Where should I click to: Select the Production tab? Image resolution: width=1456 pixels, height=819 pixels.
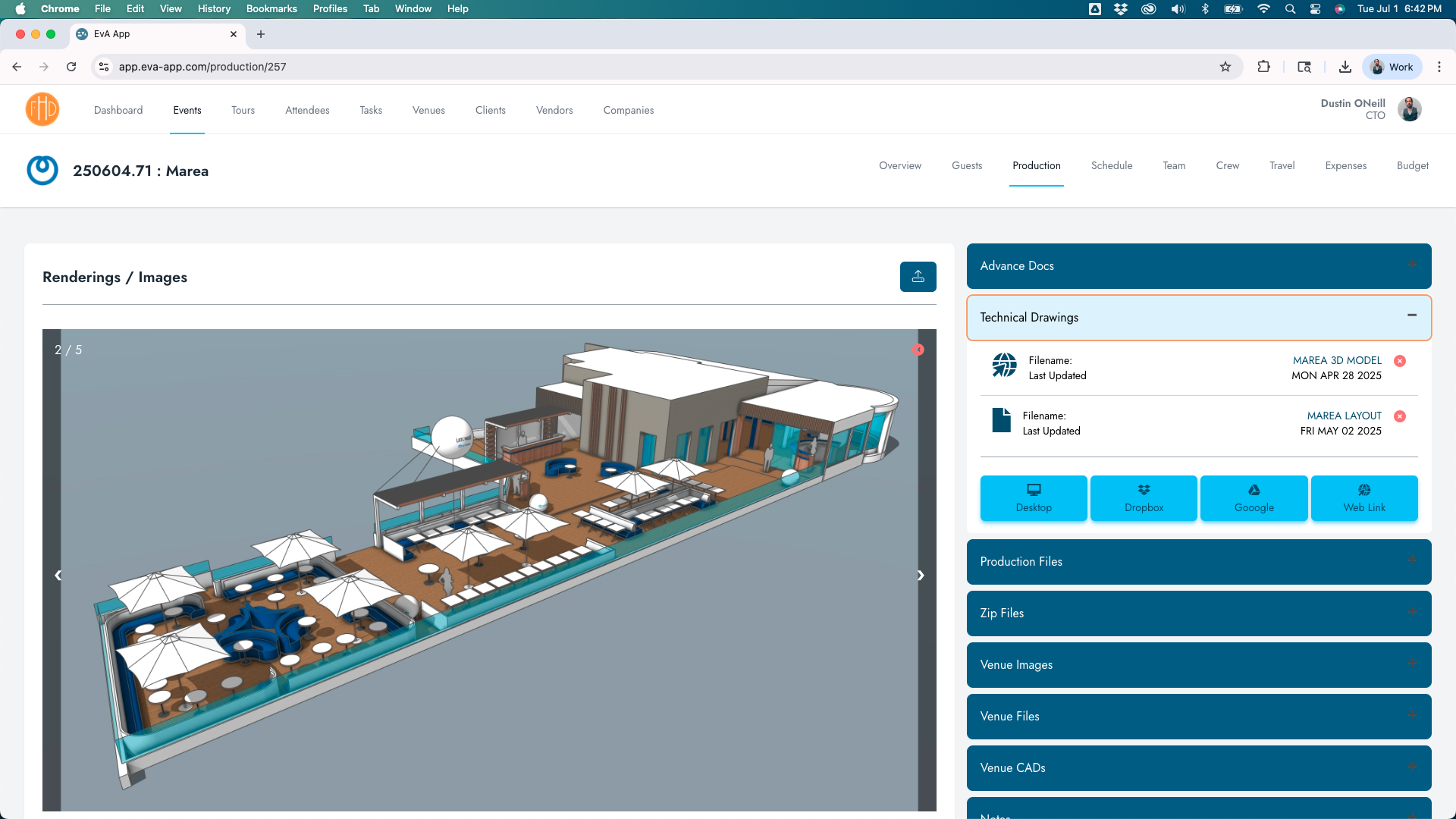tap(1037, 165)
